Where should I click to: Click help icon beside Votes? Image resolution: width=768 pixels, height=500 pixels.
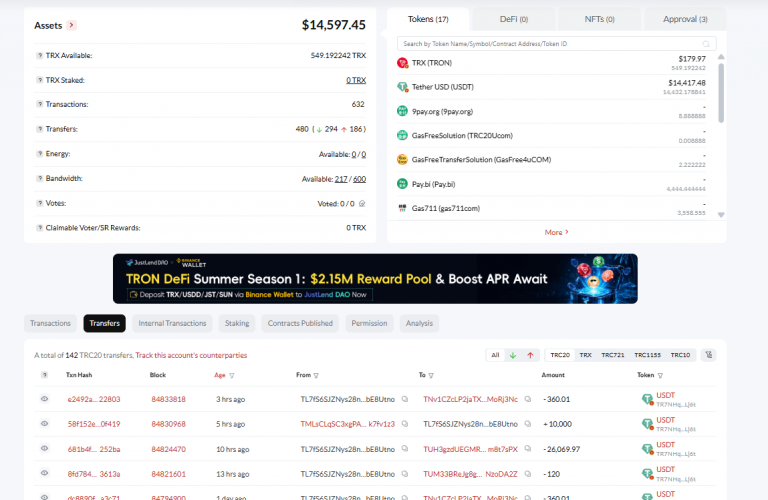click(40, 203)
